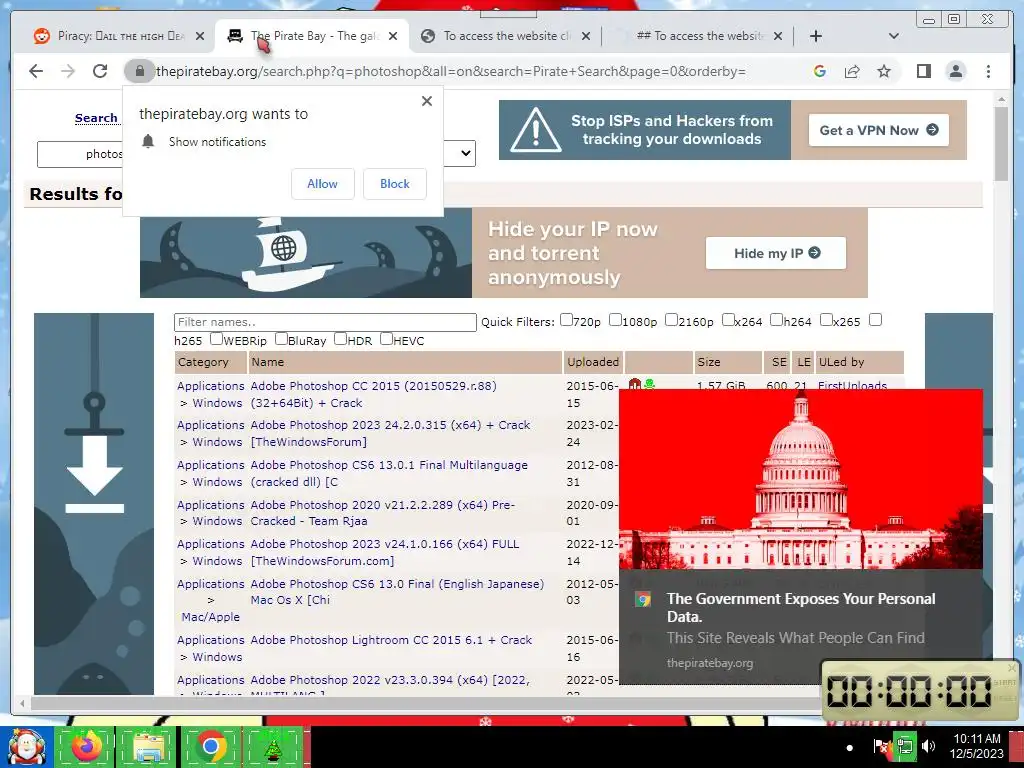Click the address bar URL
Screen dimensions: 1024x768
coord(451,71)
